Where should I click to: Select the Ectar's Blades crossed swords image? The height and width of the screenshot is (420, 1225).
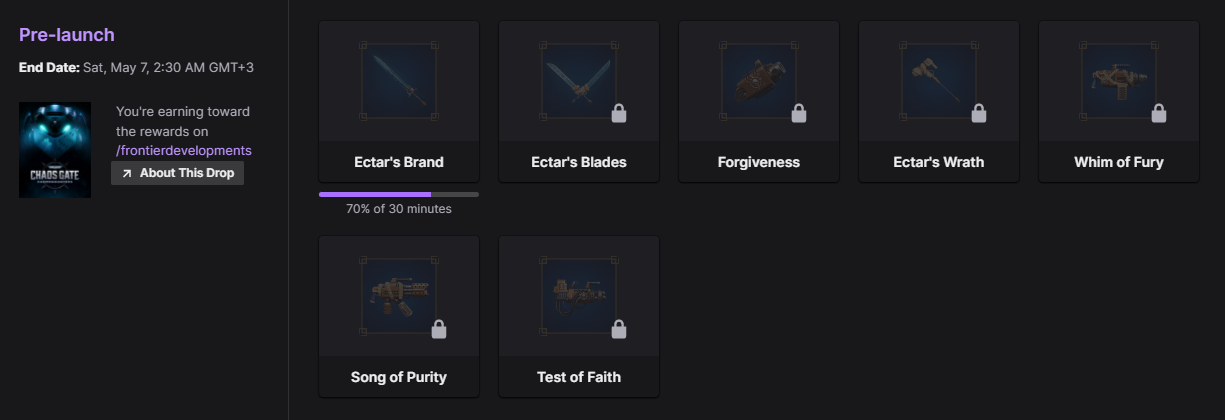tap(578, 81)
